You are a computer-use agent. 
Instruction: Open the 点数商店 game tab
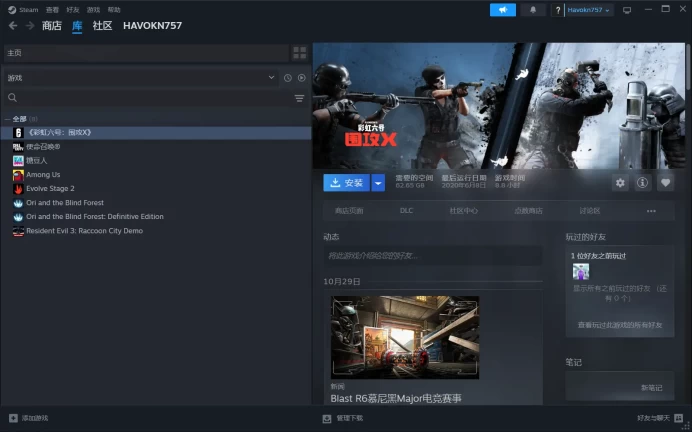click(x=528, y=211)
